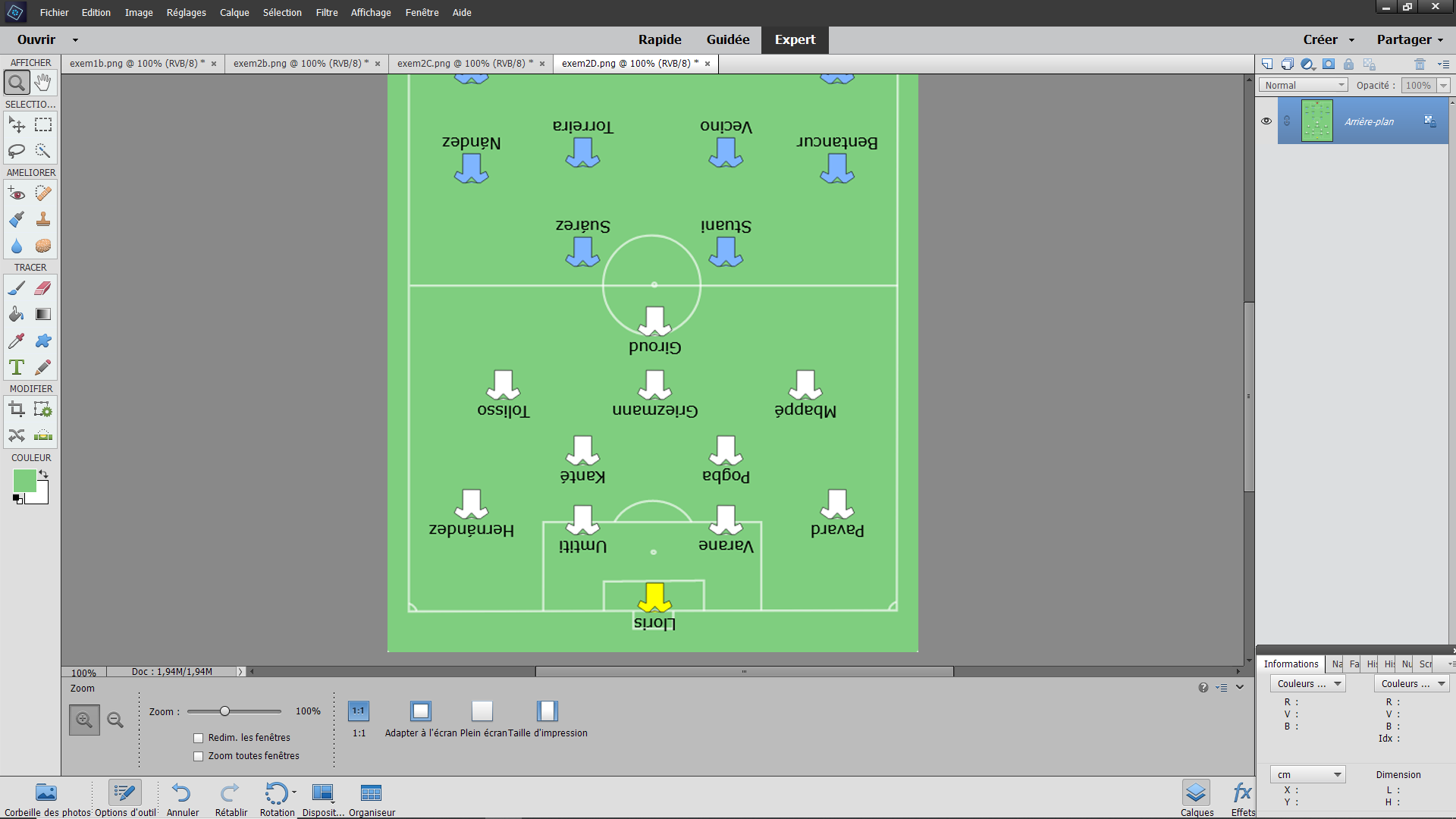This screenshot has height=819, width=1456.
Task: Select the Zoom (magnifier) tool in toolbox
Action: (17, 82)
